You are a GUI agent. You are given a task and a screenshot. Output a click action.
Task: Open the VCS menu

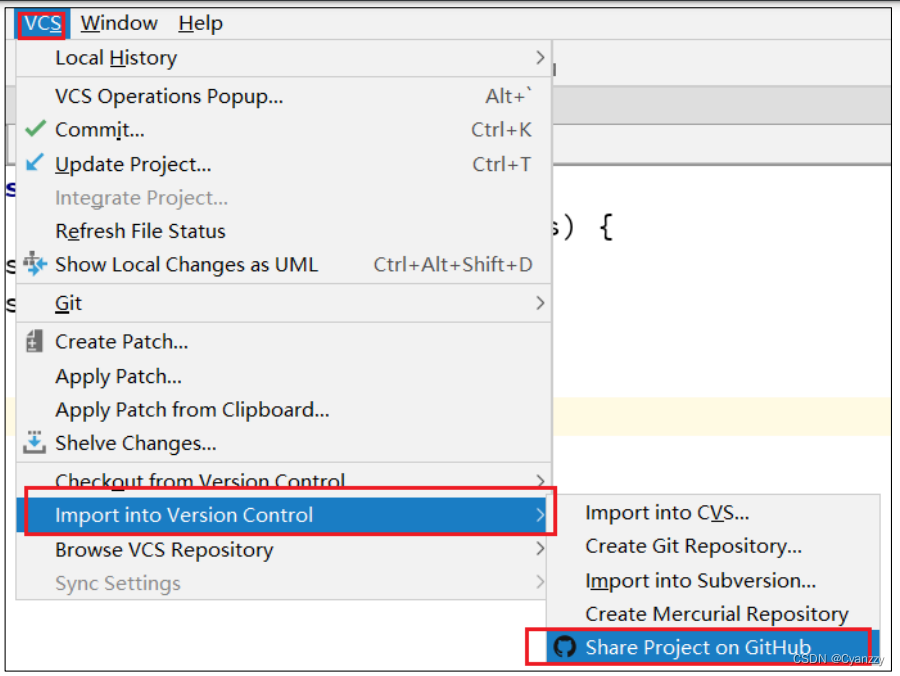point(42,24)
